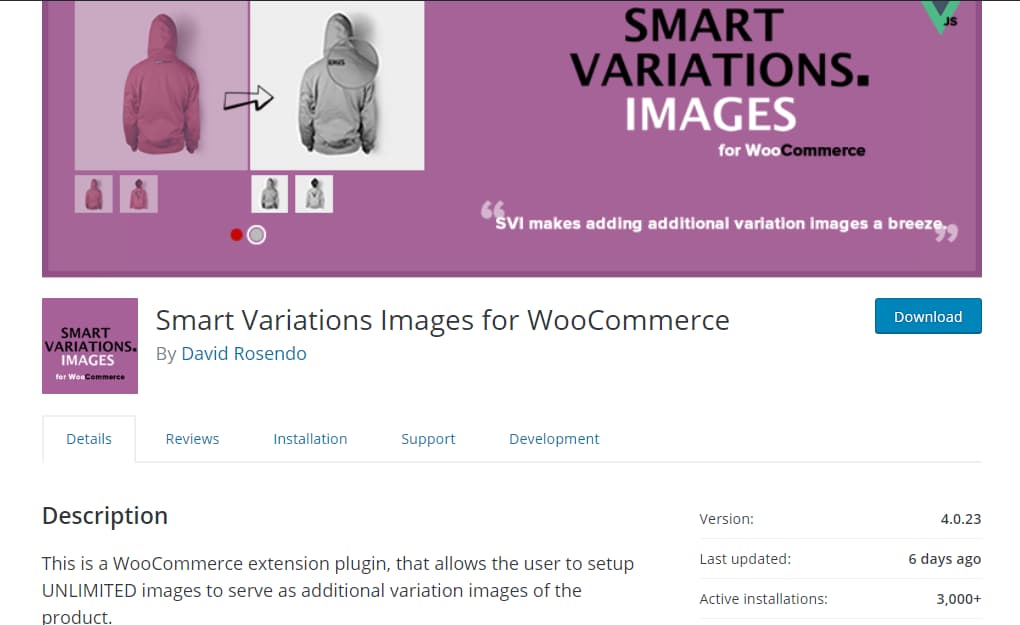Click the plugin title heading

(442, 320)
